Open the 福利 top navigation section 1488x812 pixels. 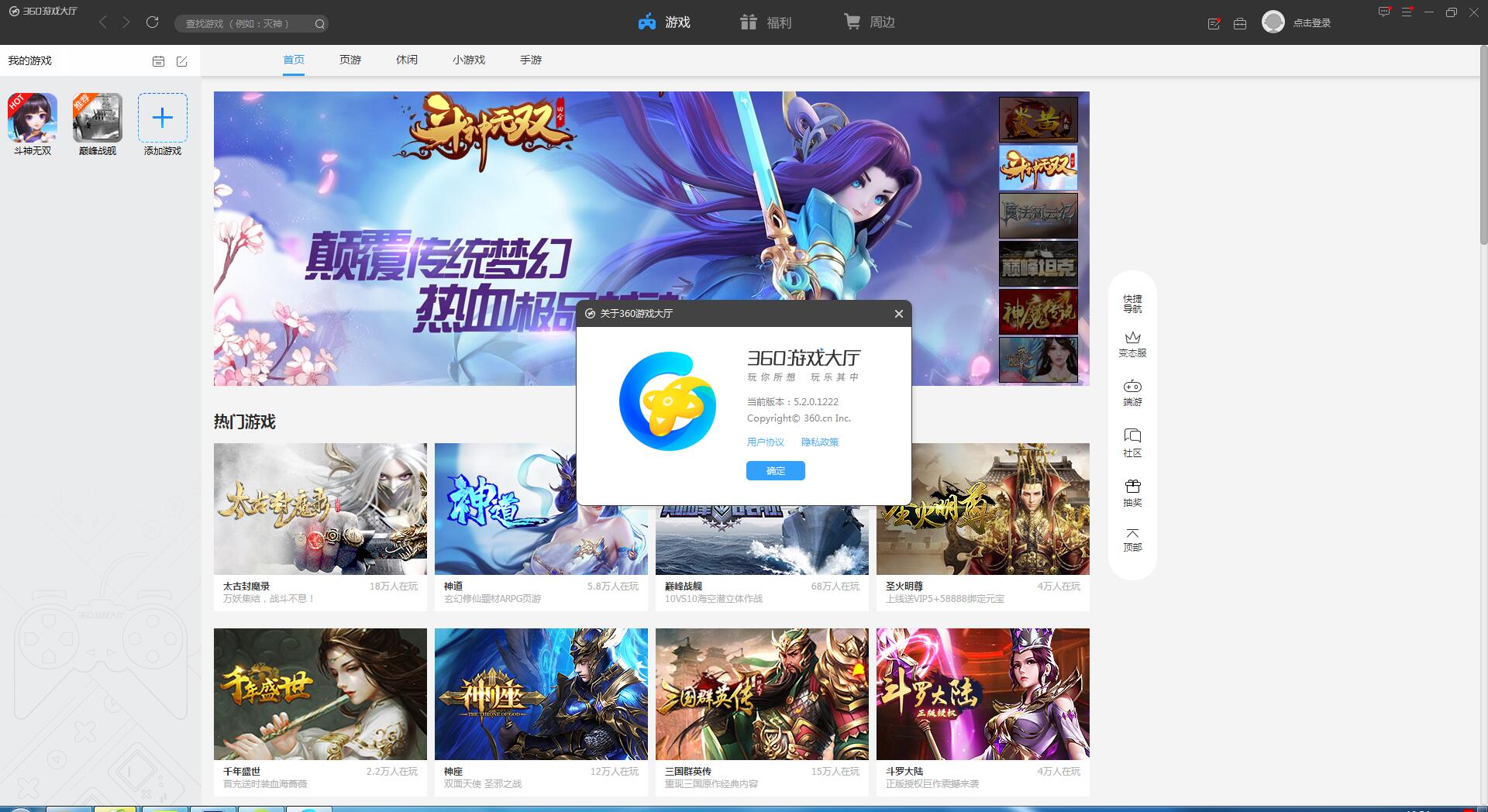pos(766,22)
